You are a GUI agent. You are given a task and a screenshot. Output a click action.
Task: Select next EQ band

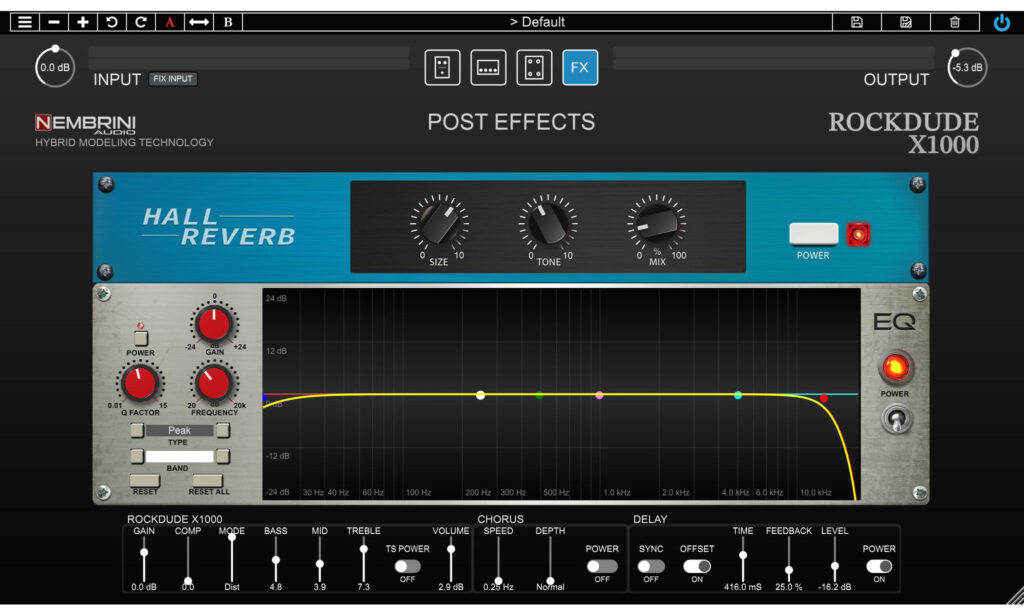click(x=223, y=456)
